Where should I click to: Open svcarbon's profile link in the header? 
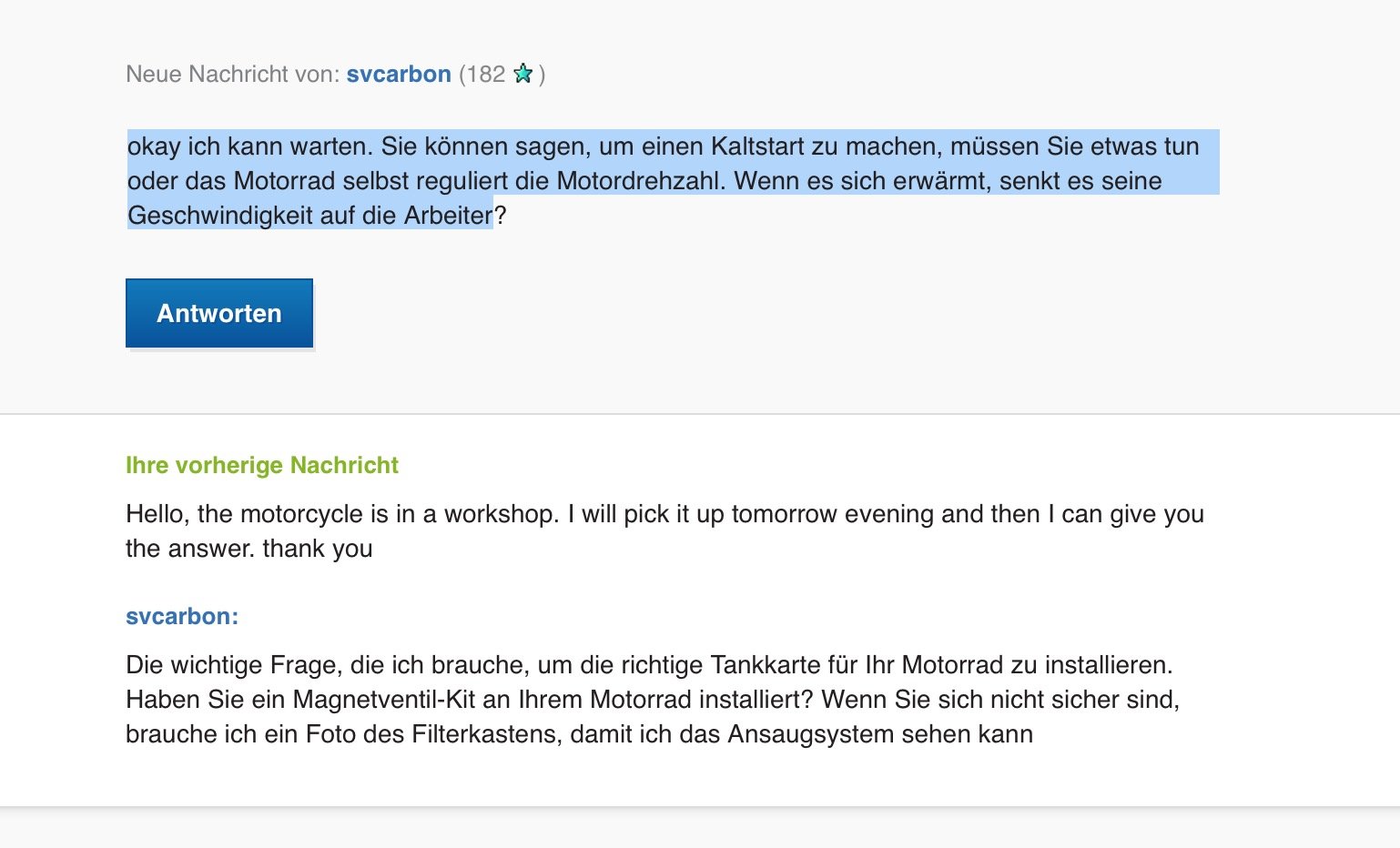coord(399,74)
